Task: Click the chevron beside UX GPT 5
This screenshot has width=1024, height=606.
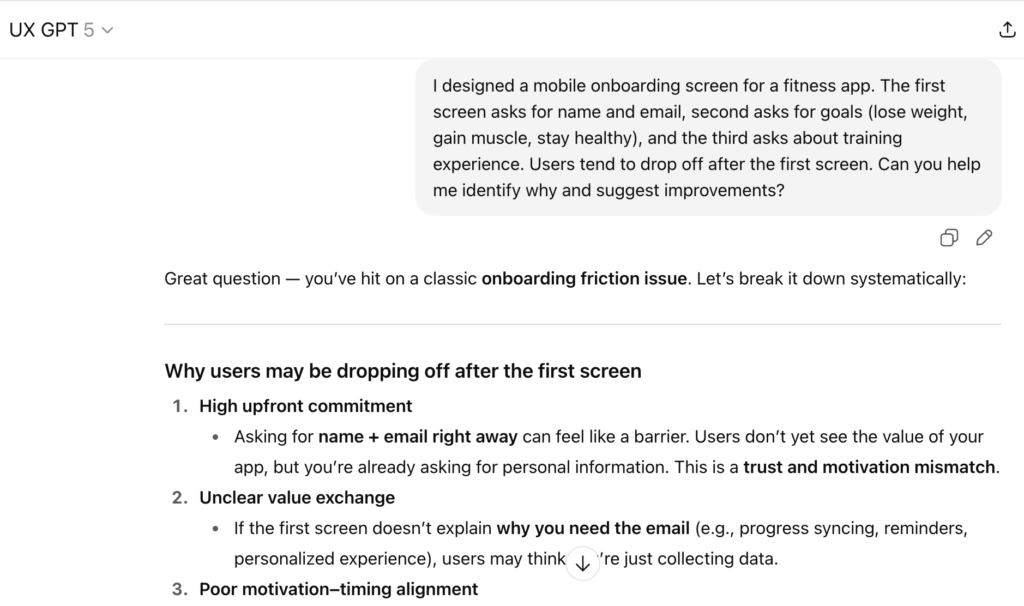Action: [x=108, y=30]
